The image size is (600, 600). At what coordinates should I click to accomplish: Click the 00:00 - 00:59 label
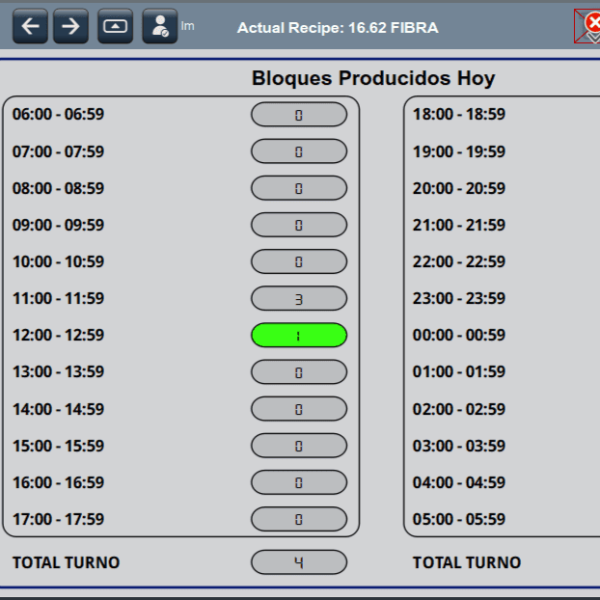tap(459, 335)
